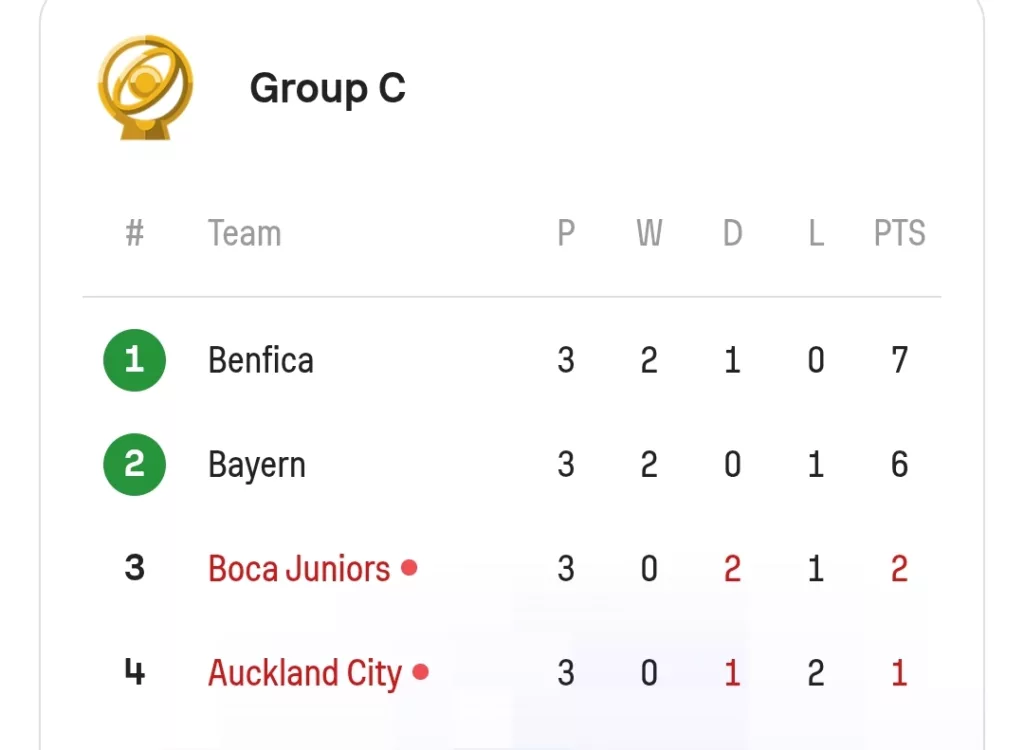Click the red dot beside Boca Juniors
The height and width of the screenshot is (750, 1024).
409,568
